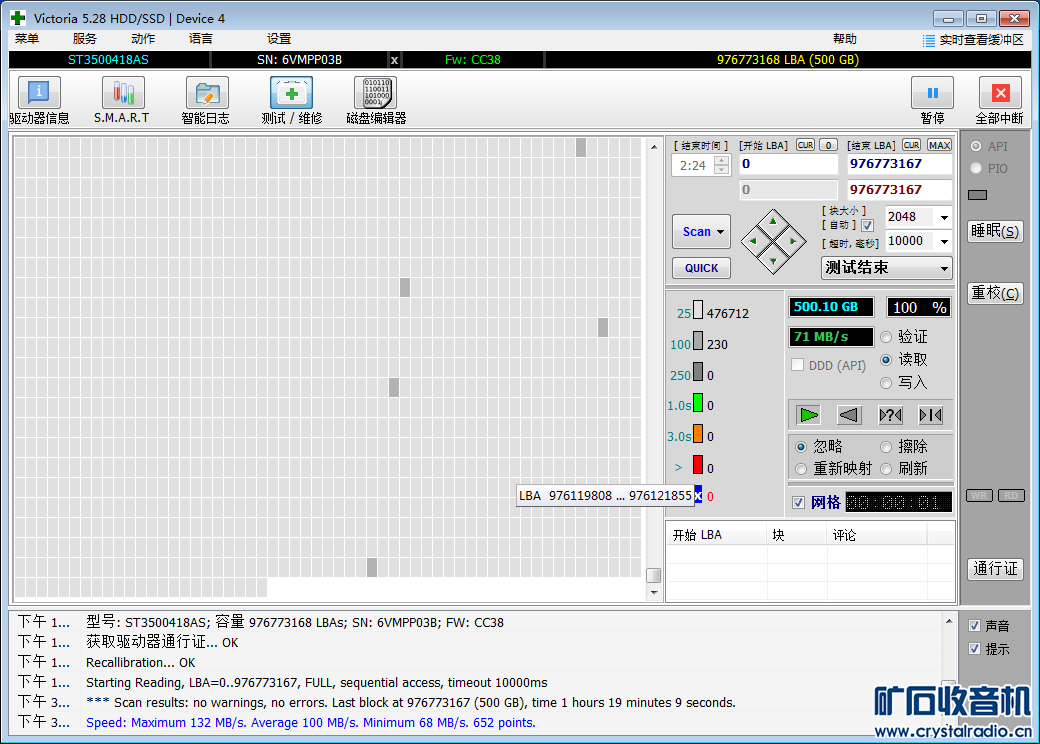This screenshot has width=1040, height=744.
Task: Select the 验证 verify radio button
Action: click(886, 338)
